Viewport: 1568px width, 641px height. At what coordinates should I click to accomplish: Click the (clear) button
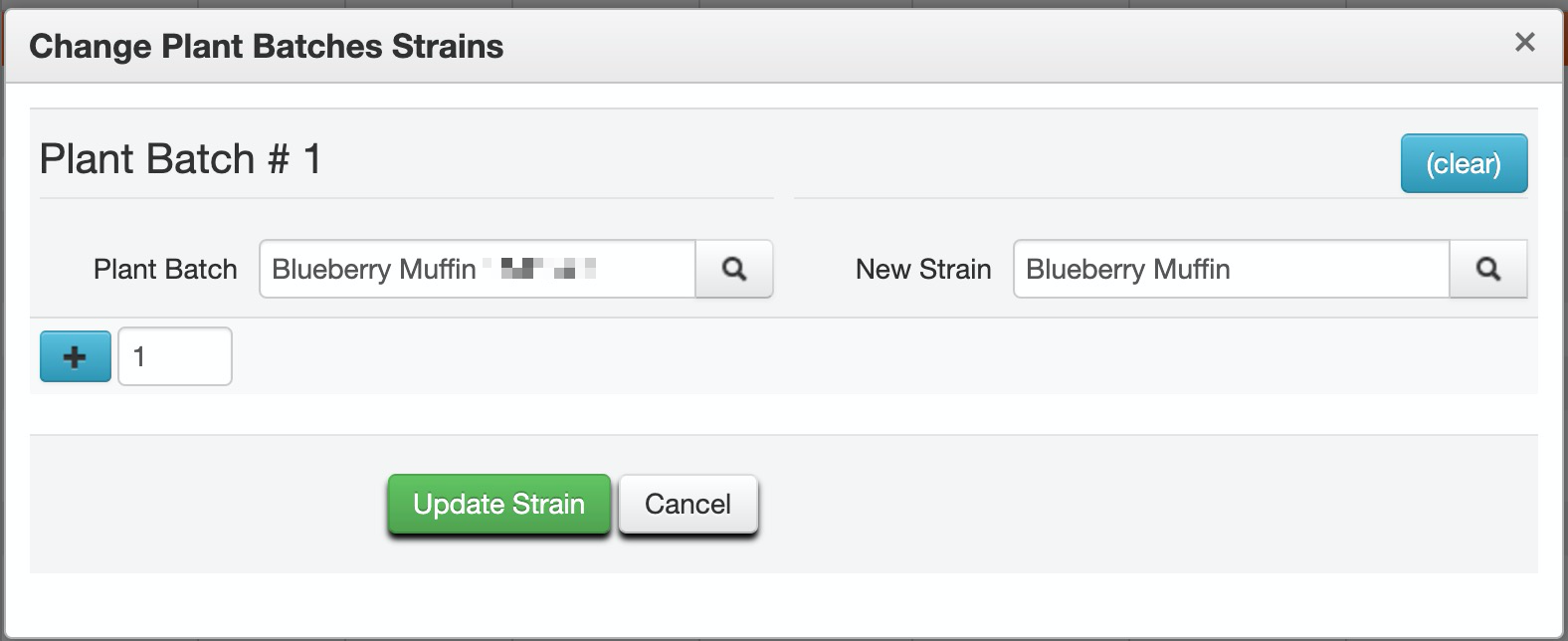pos(1464,163)
